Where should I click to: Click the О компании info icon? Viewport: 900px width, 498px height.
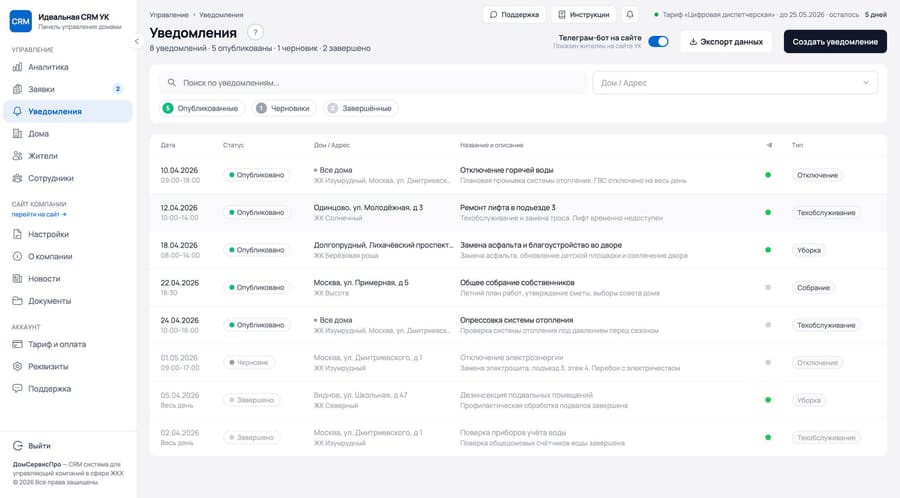[17, 256]
